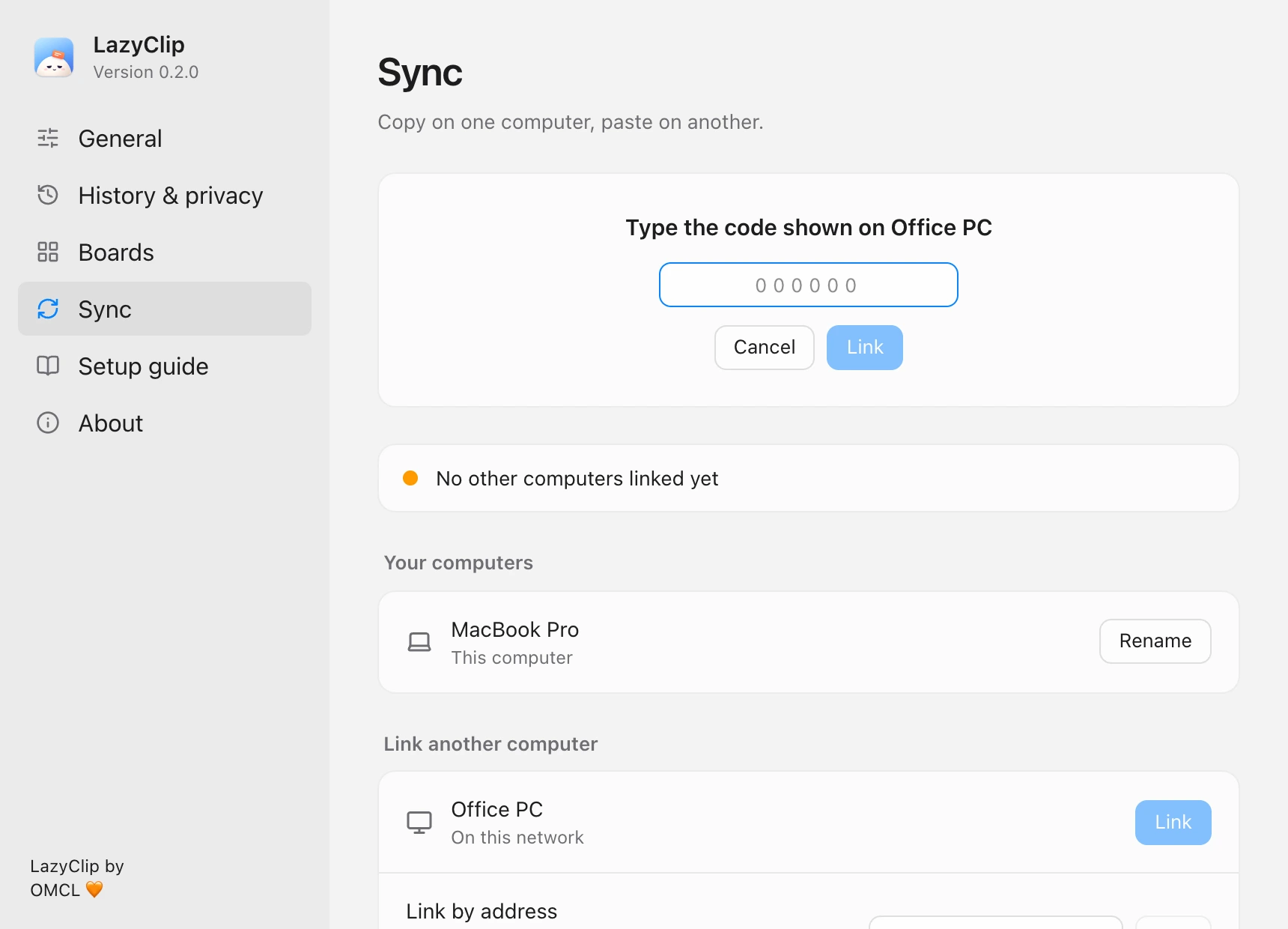This screenshot has width=1288, height=929.
Task: Click 'Link another computer' heading
Action: pos(490,744)
